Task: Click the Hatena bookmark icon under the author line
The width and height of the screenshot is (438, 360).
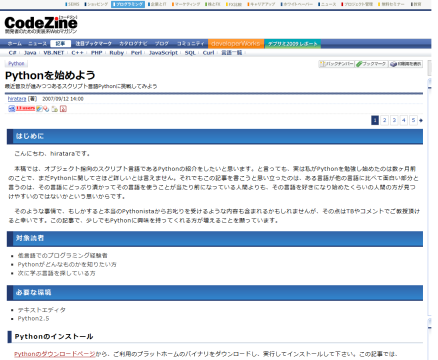Action: (x=12, y=109)
